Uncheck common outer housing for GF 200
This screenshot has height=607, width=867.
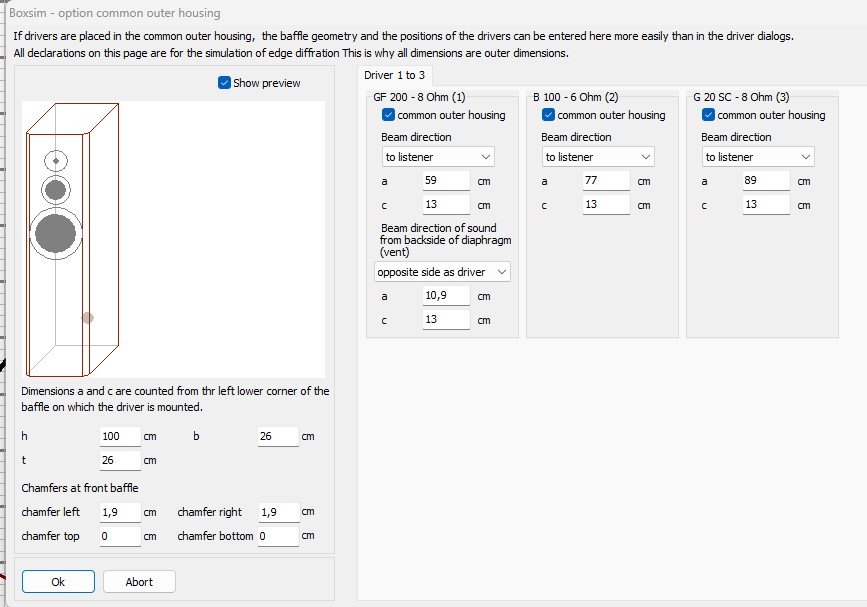point(388,115)
